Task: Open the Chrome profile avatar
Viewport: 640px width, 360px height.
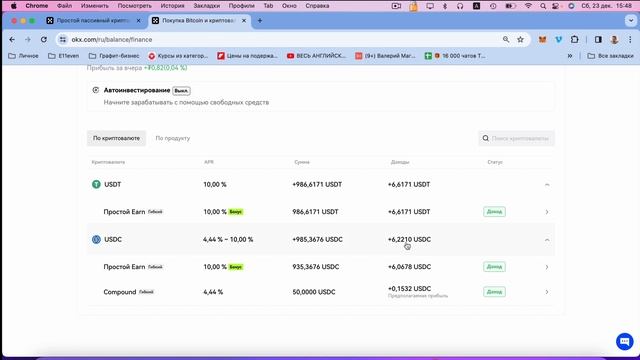Action: tap(614, 40)
